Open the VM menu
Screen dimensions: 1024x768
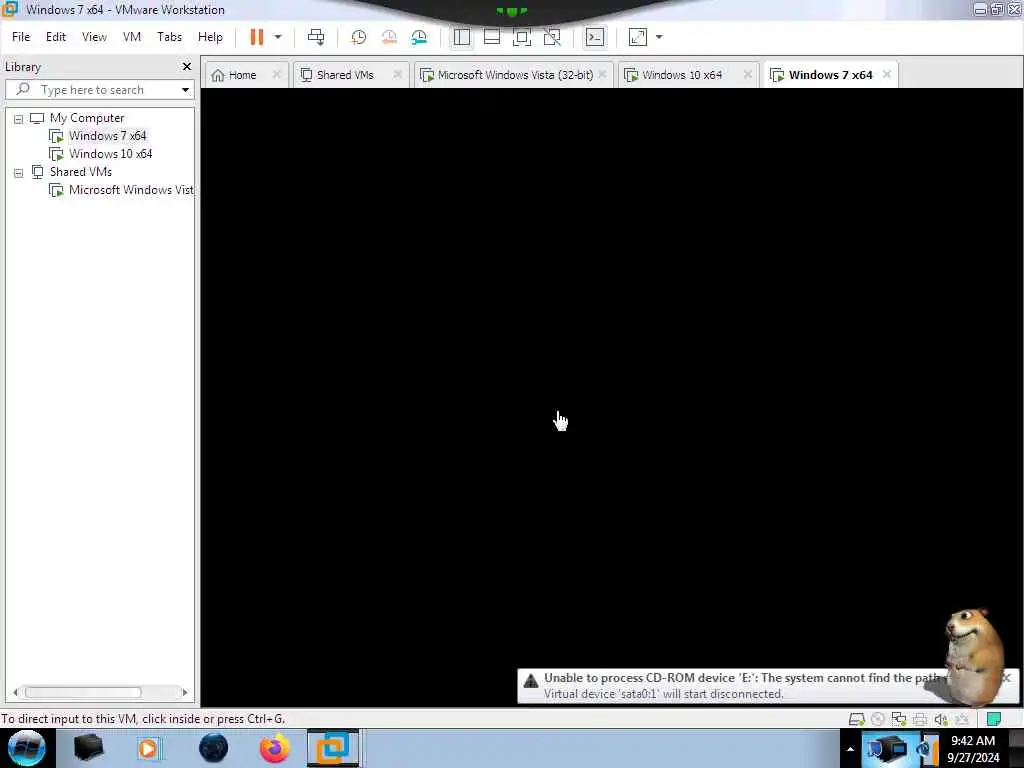click(132, 37)
